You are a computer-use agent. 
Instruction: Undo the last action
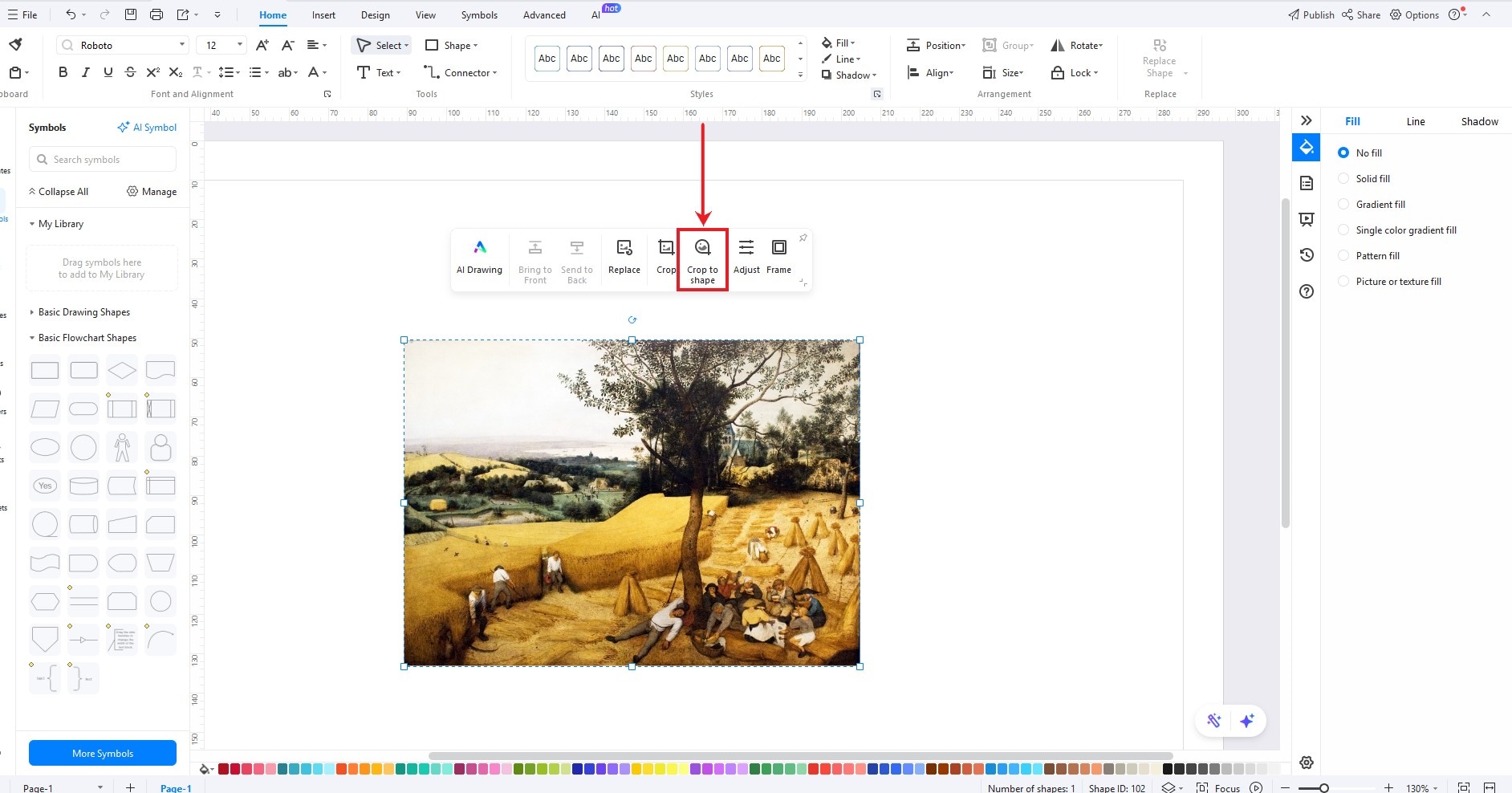71,14
